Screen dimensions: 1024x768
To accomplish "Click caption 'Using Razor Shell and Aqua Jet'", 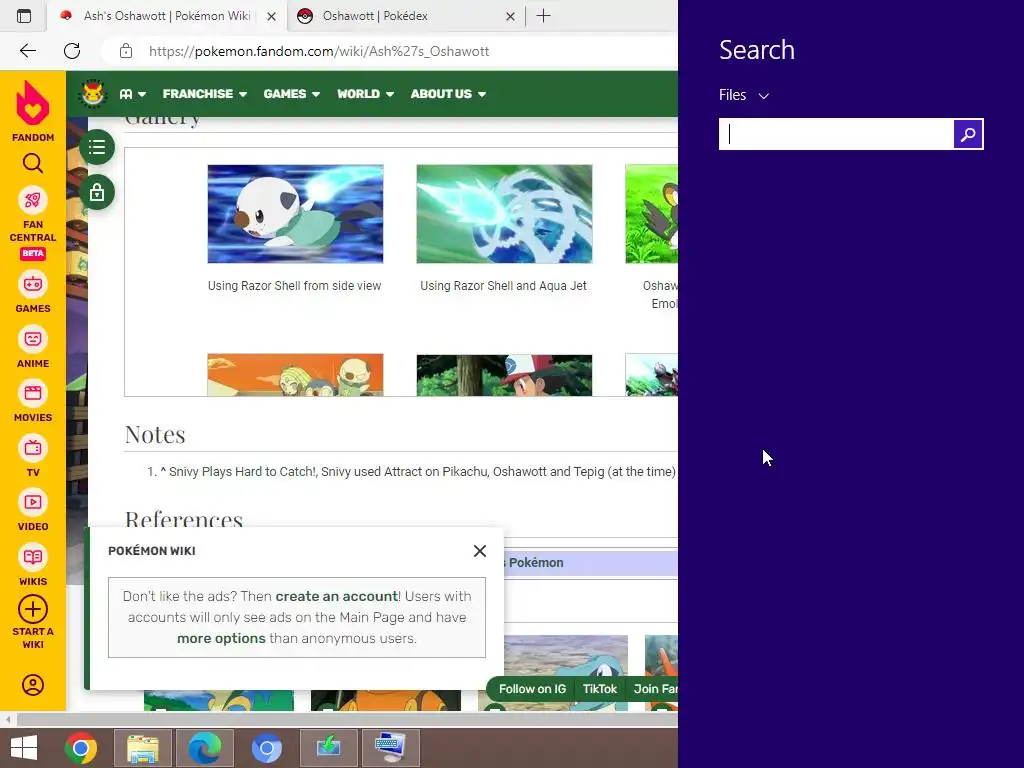I will [504, 286].
